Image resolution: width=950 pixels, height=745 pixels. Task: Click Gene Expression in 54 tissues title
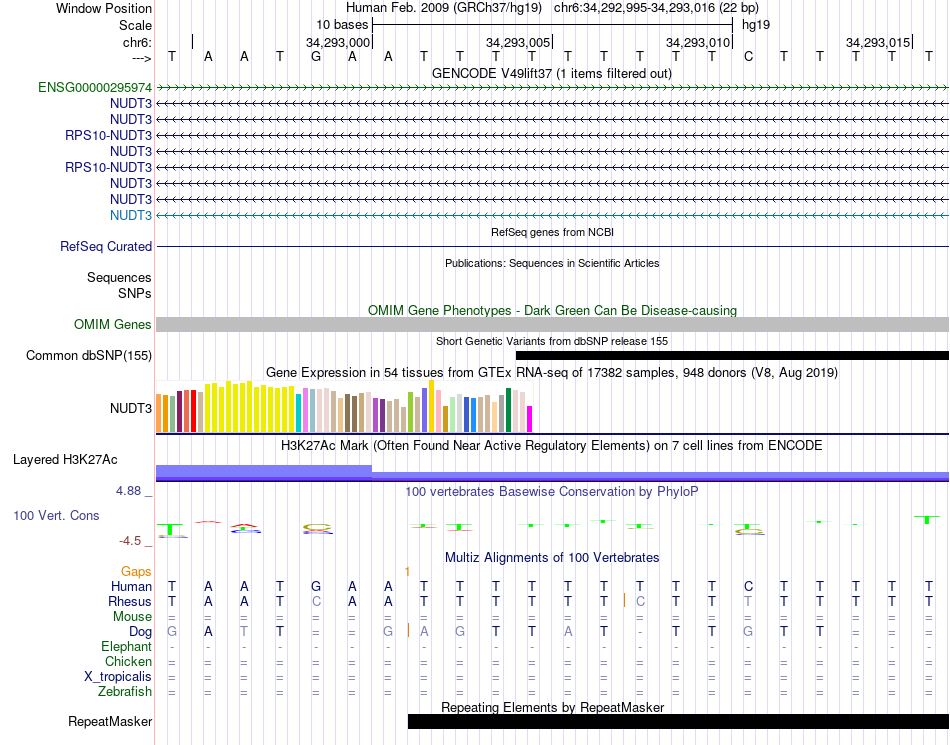[x=552, y=373]
